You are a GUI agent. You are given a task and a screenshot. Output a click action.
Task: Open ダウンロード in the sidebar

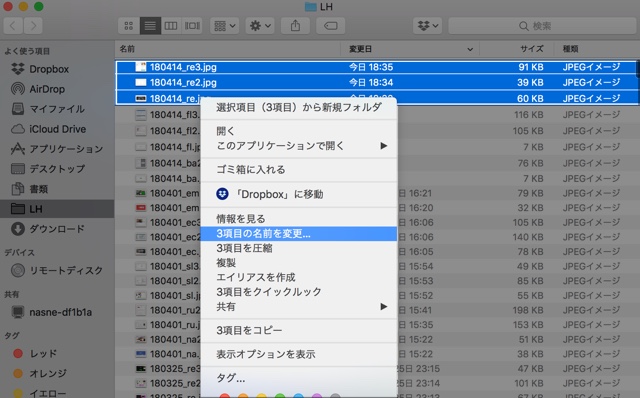click(x=57, y=229)
